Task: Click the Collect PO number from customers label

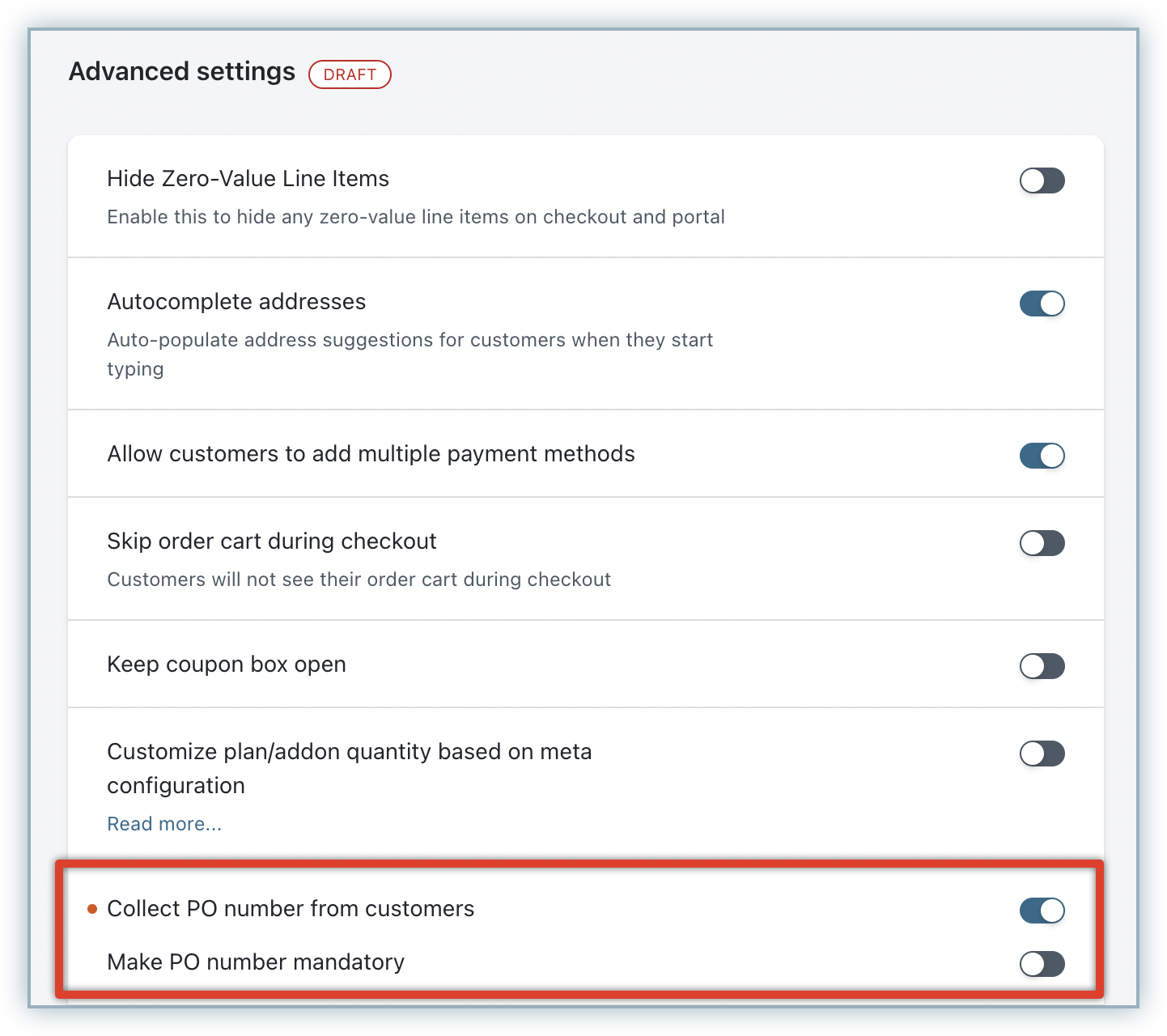Action: (291, 909)
